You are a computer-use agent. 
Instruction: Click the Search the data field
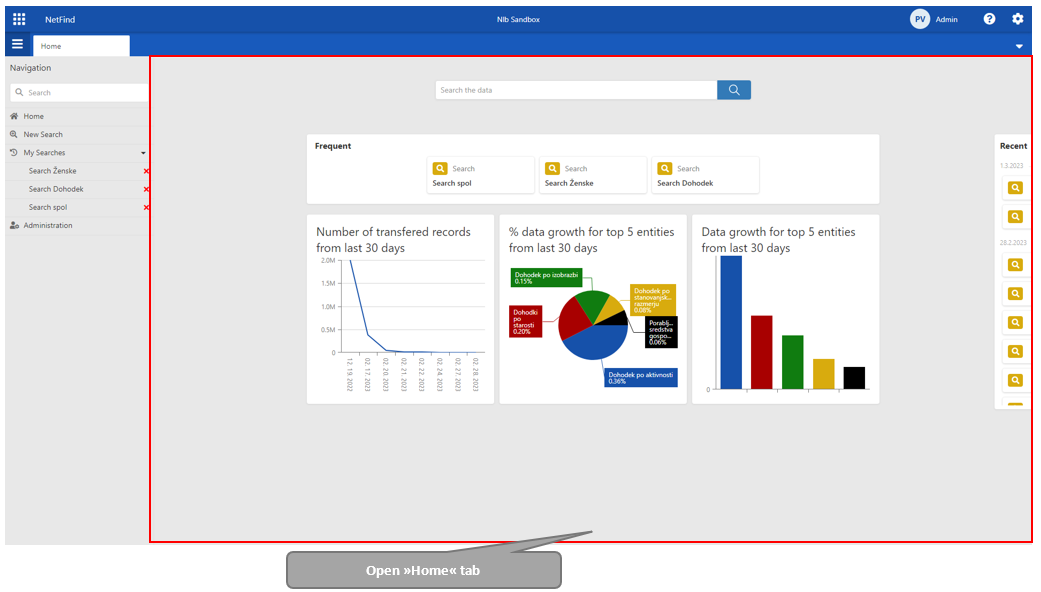(576, 90)
